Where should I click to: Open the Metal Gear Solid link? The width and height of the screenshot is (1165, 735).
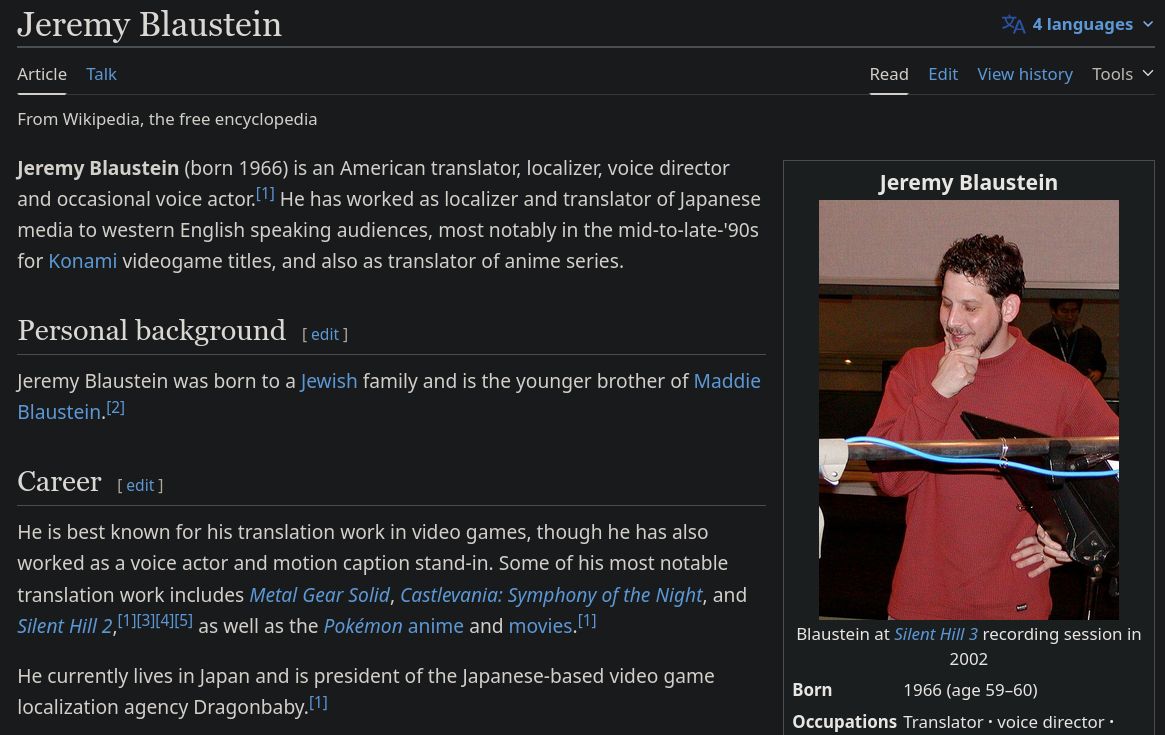pos(319,595)
